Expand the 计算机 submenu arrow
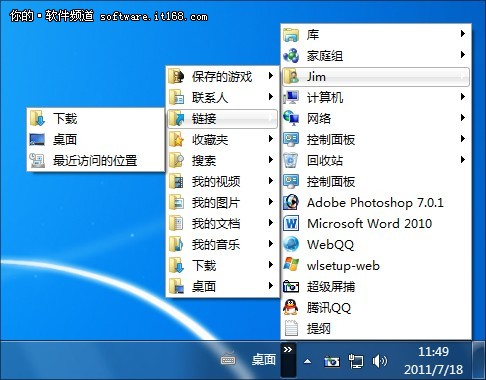The image size is (486, 380). pos(463,97)
